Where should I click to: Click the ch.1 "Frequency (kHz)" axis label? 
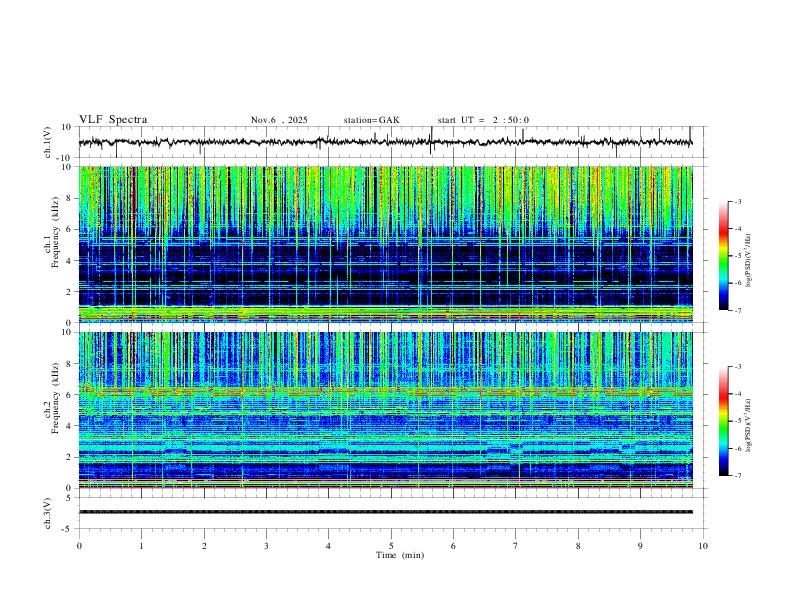pyautogui.click(x=55, y=234)
